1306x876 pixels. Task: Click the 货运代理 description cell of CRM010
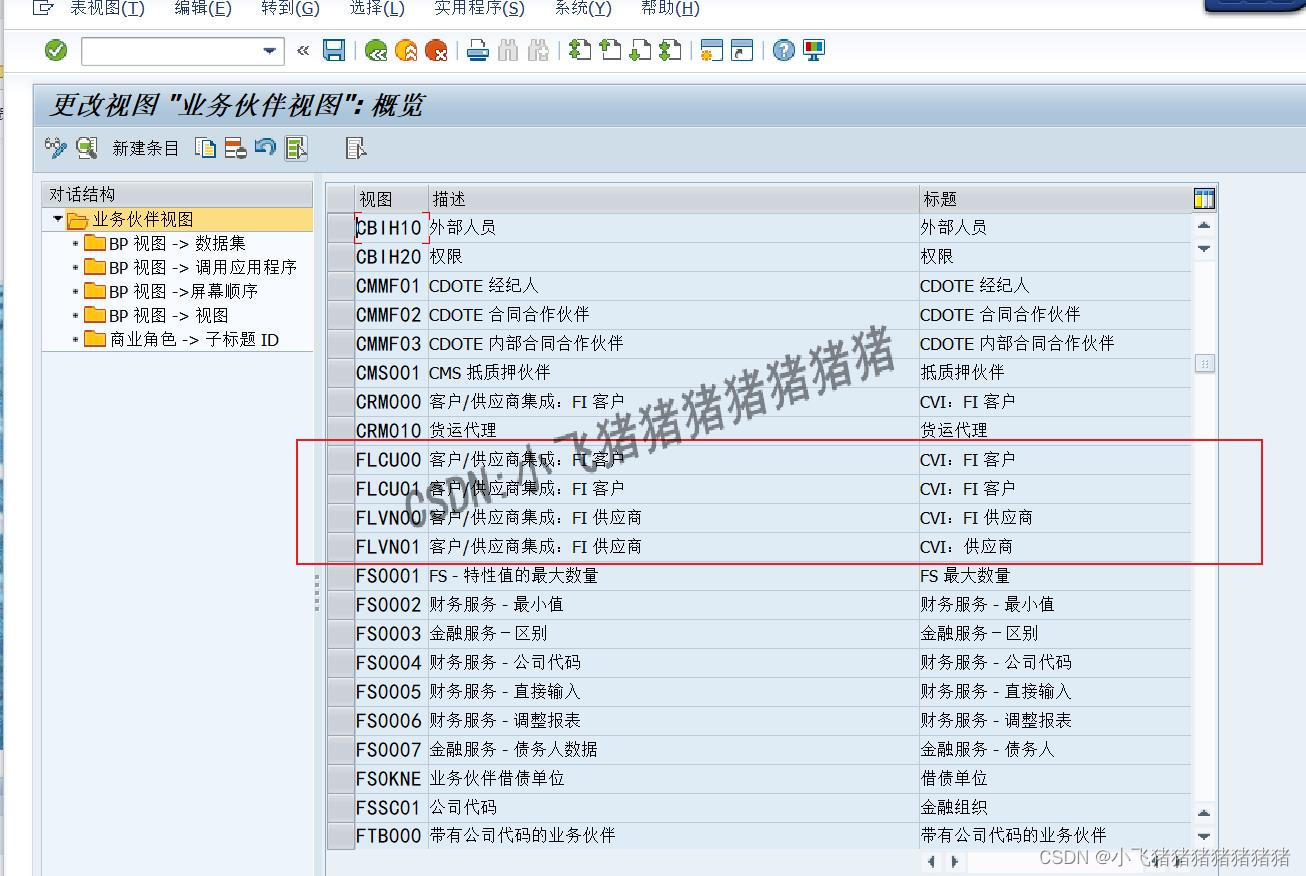point(673,430)
